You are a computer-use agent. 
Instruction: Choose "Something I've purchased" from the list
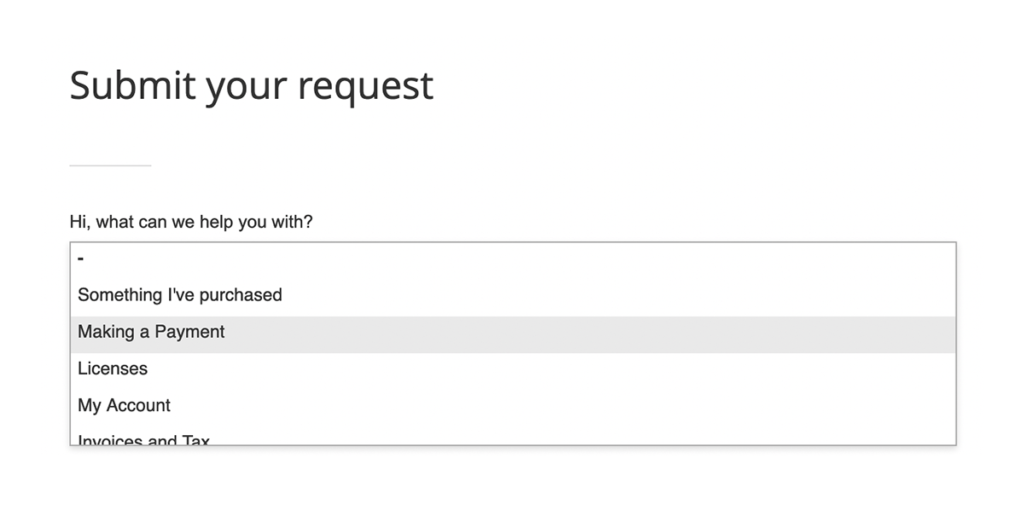(x=513, y=295)
